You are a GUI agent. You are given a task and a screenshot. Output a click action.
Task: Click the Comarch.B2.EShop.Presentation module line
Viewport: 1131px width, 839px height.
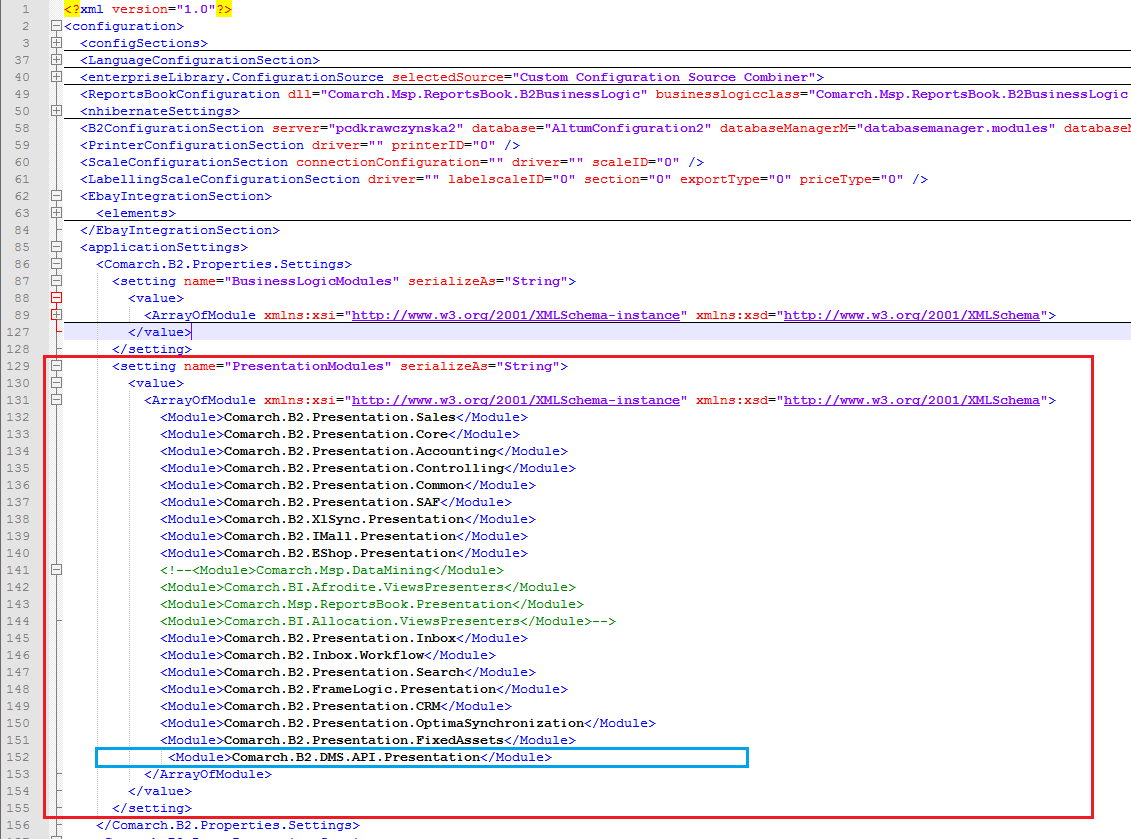(x=343, y=553)
